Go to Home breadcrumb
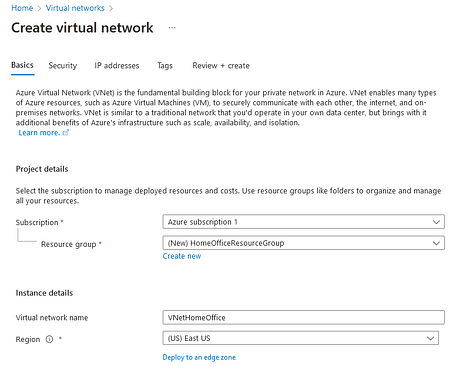Screen dimensions: 467x378 [22, 8]
